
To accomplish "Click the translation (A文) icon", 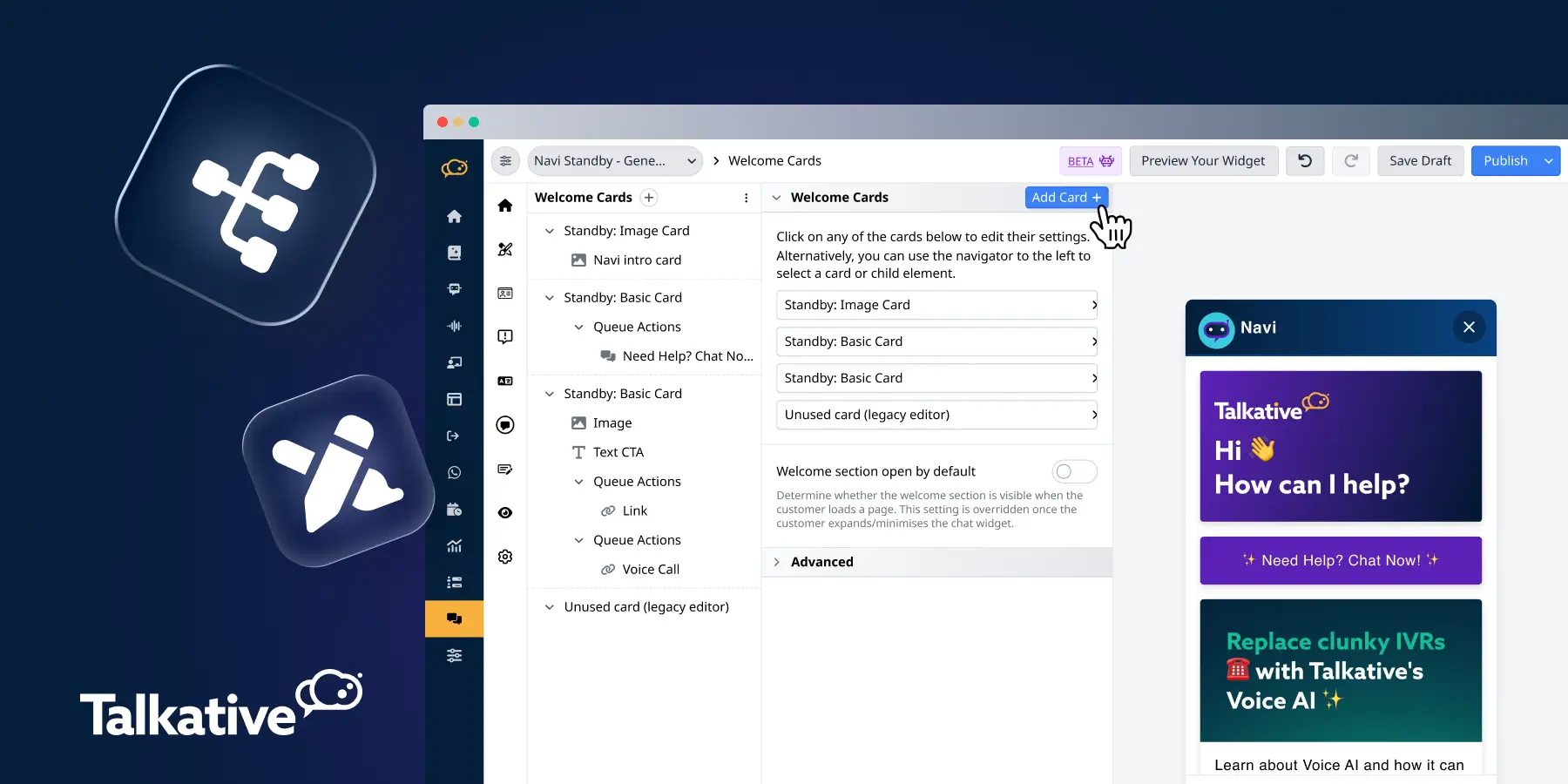I will [x=504, y=381].
